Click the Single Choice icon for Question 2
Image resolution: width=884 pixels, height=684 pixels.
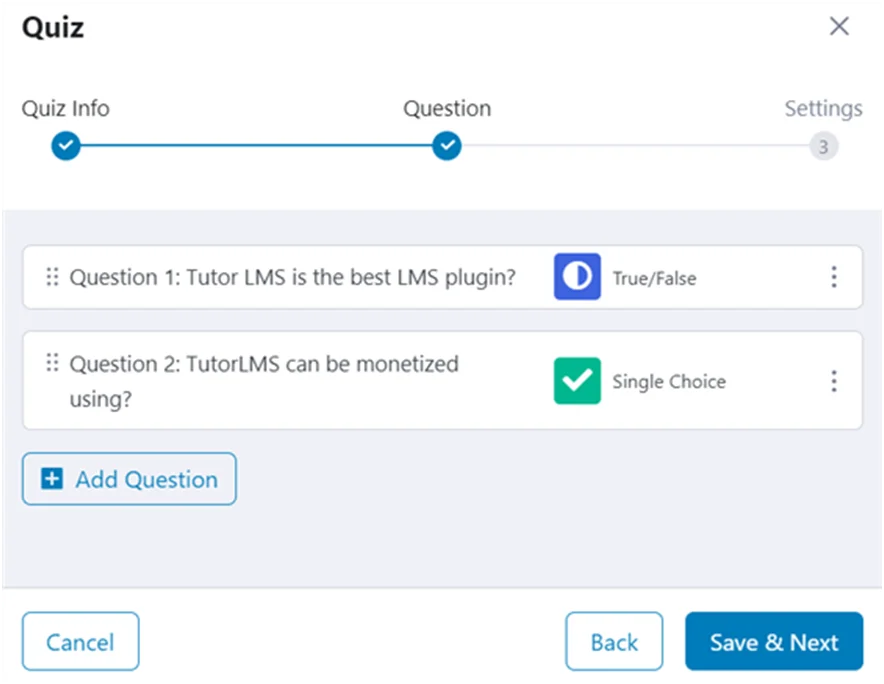[576, 381]
